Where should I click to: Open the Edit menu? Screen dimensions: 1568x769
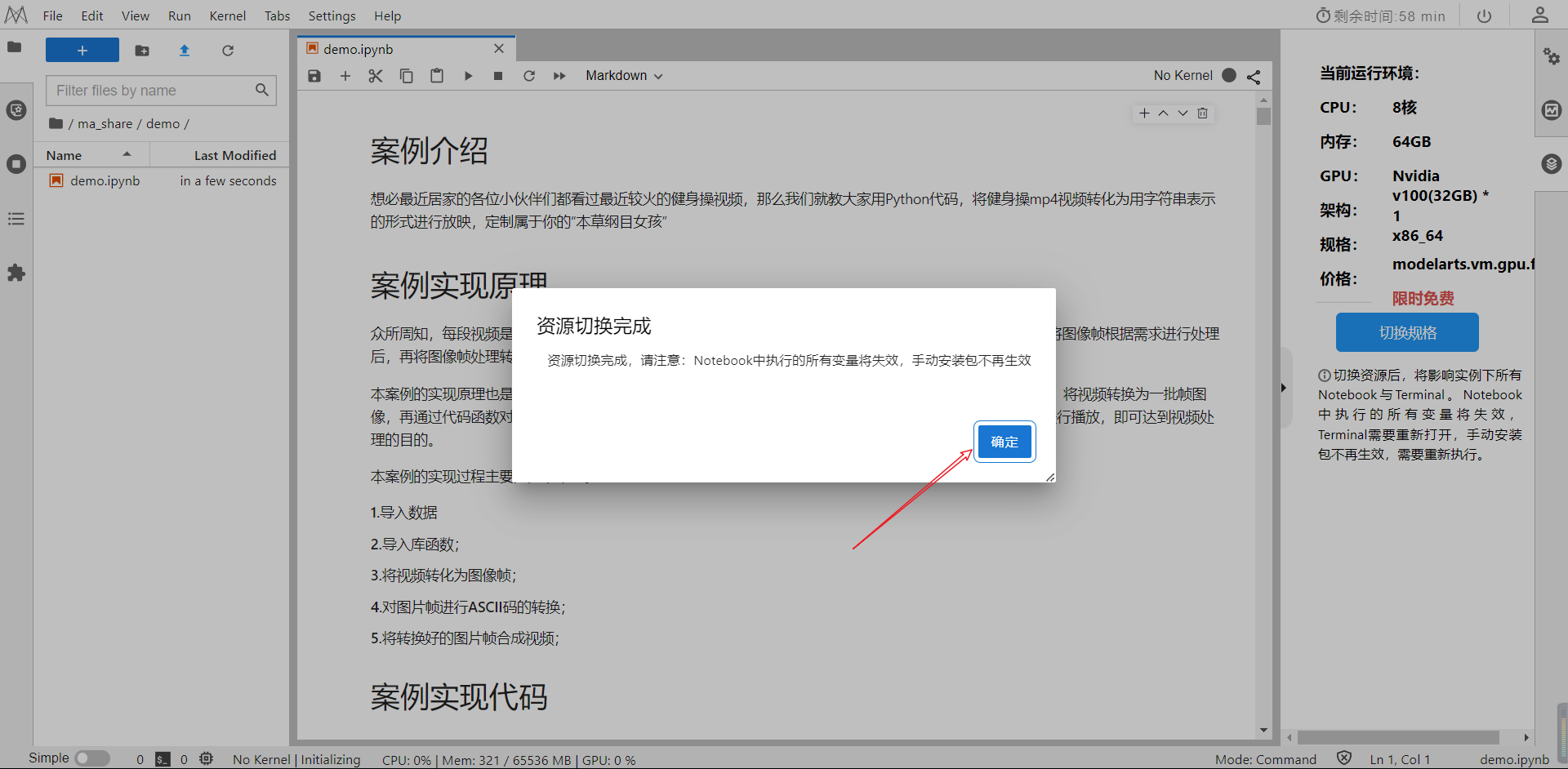click(x=92, y=16)
